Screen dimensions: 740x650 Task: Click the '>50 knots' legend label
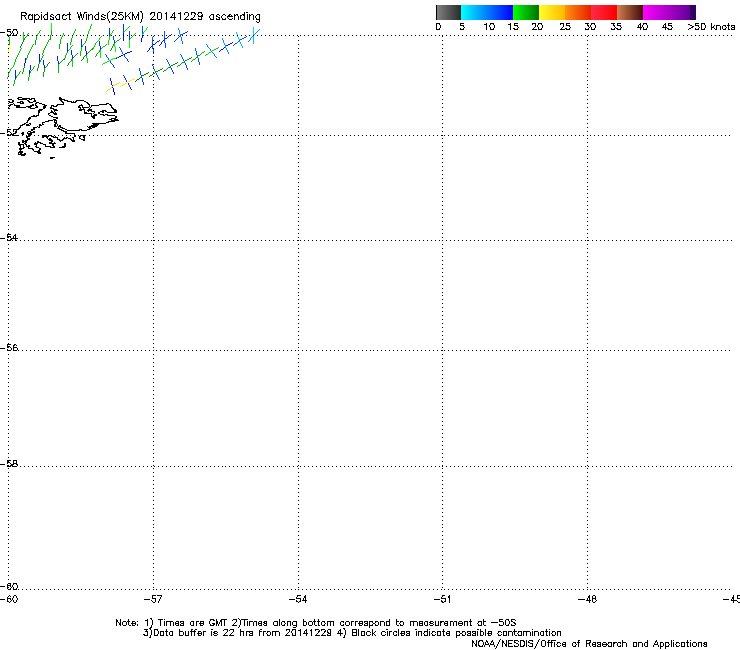pyautogui.click(x=711, y=27)
